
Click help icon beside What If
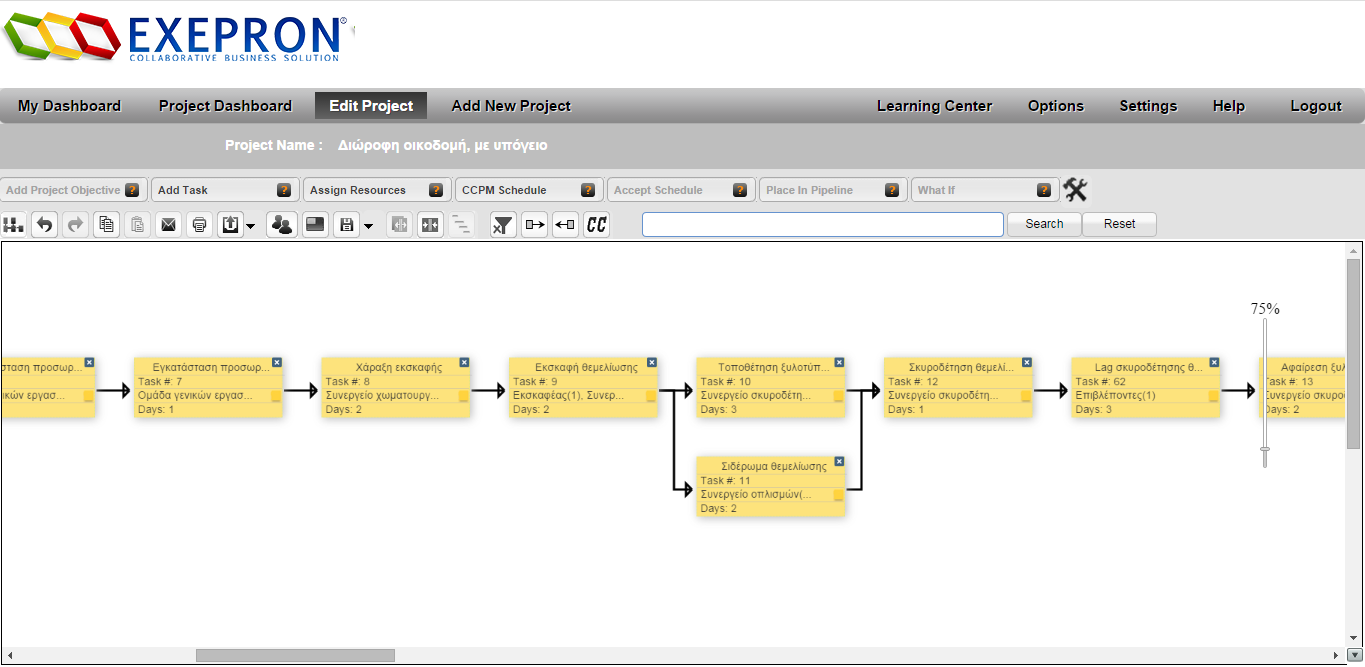click(1044, 190)
